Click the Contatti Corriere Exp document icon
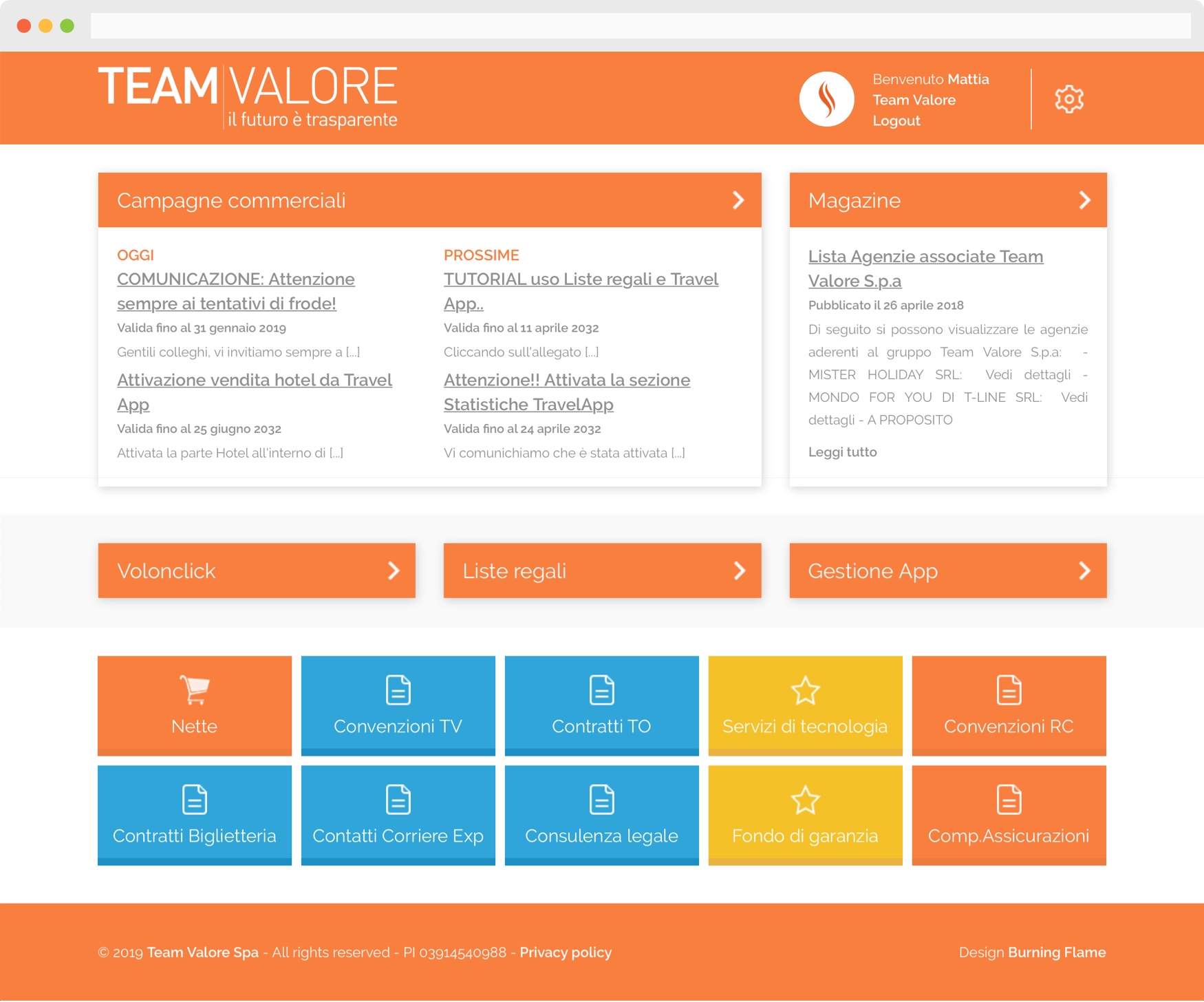1204x1002 pixels. coord(398,799)
